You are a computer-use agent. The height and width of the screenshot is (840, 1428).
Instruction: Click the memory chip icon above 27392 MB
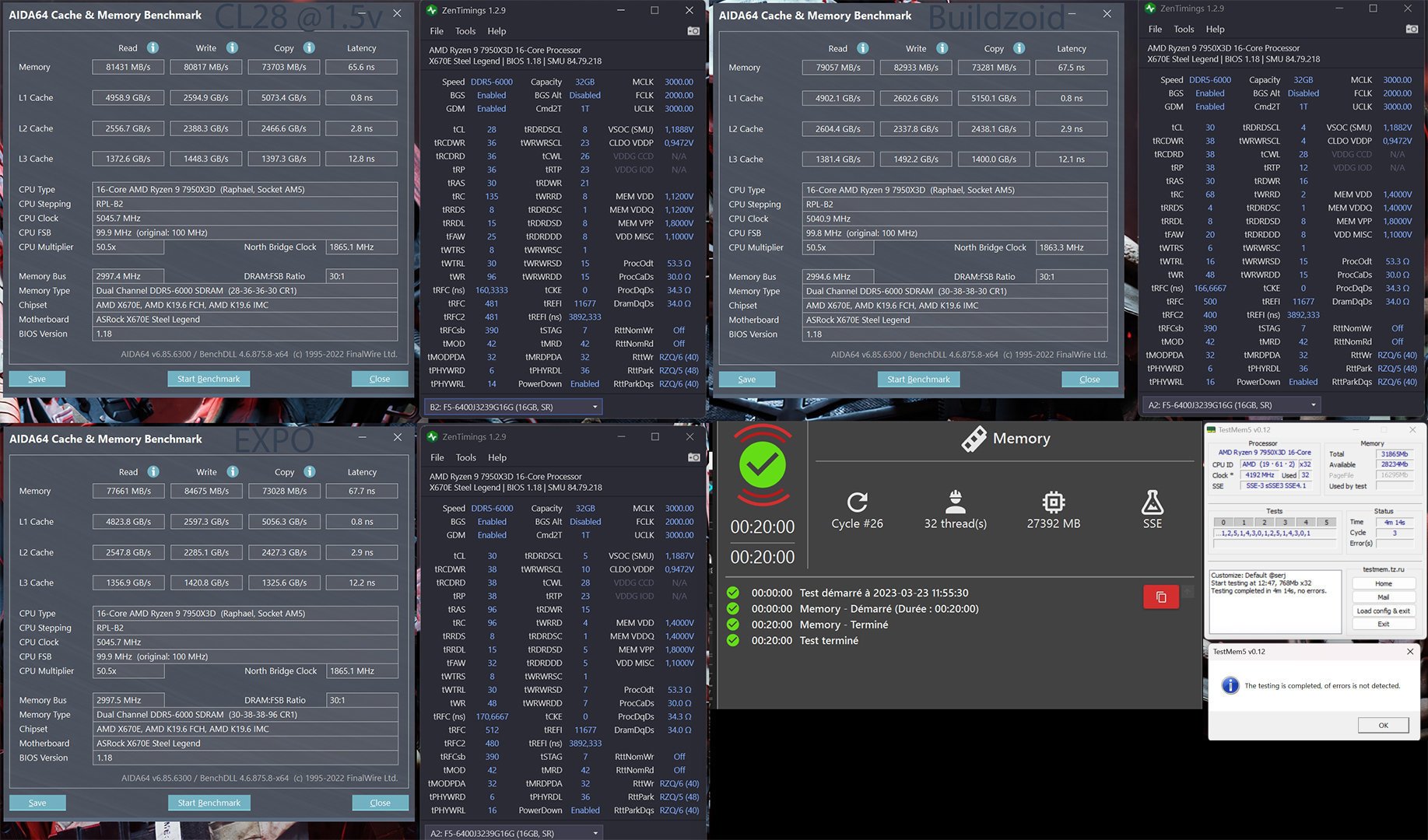[x=1054, y=502]
